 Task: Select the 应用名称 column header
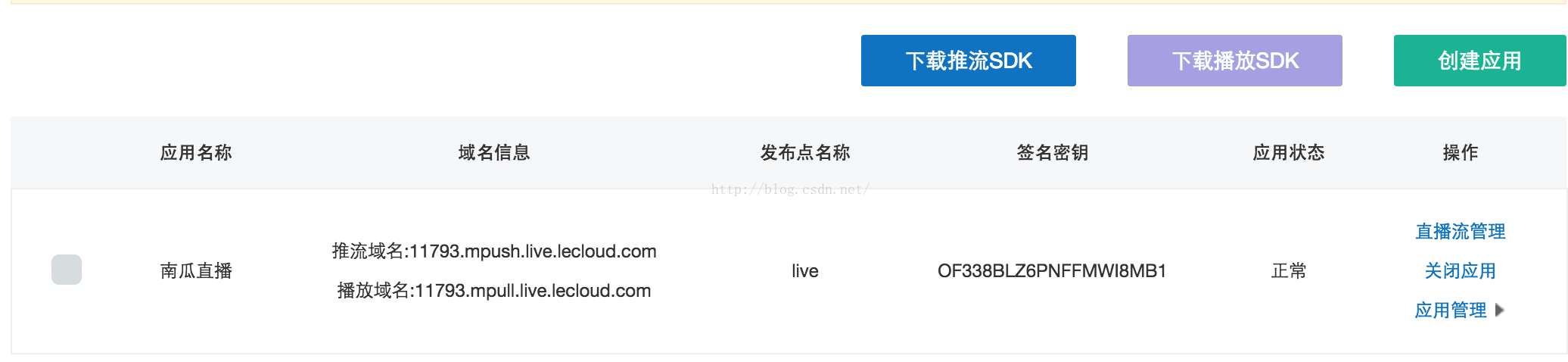pos(196,152)
